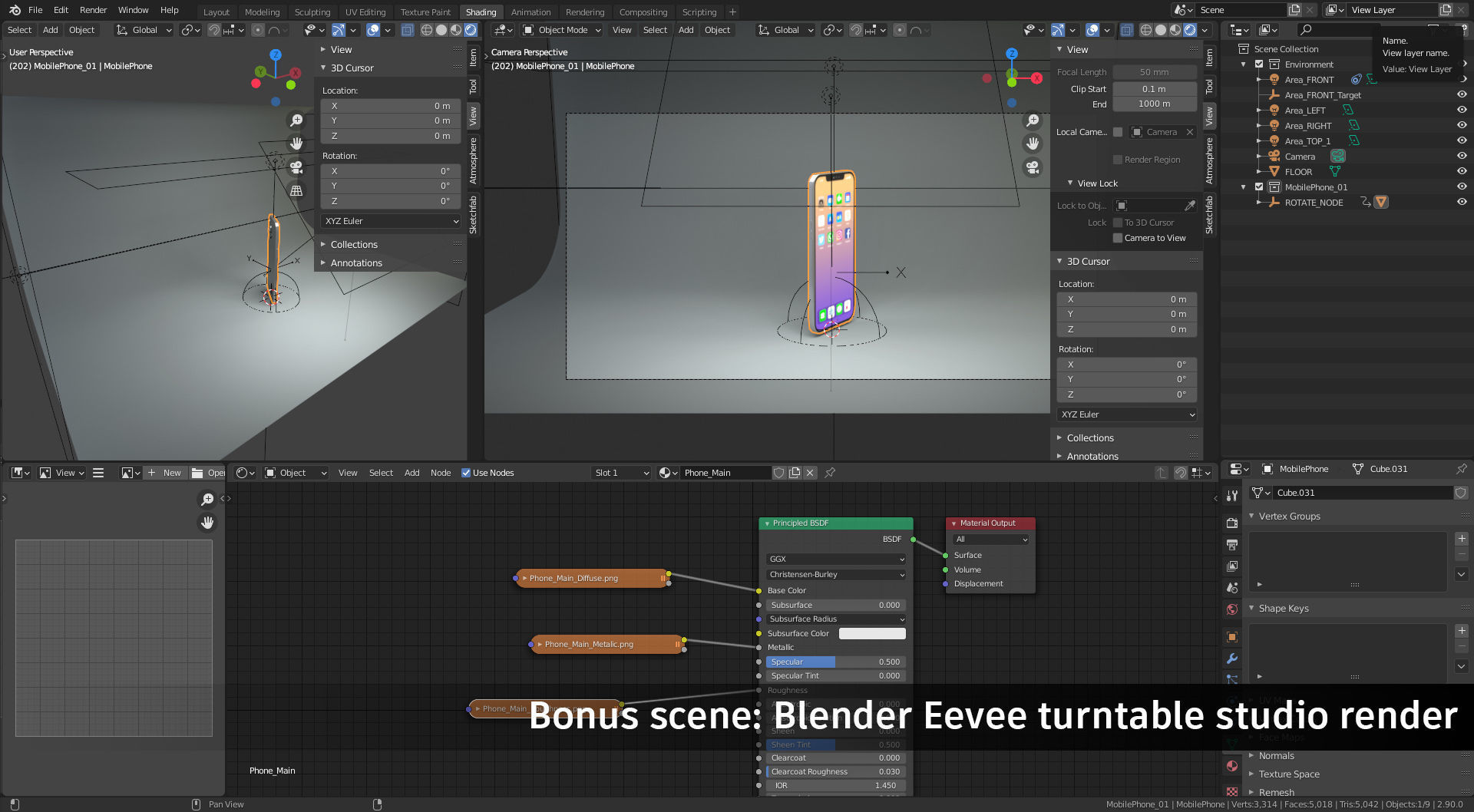
Task: Click the Subsurface Color swatch
Action: coord(872,633)
